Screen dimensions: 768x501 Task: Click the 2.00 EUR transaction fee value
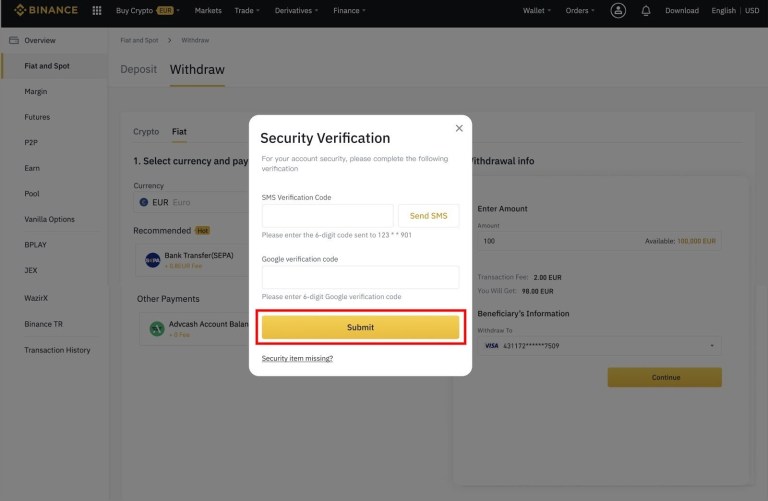pos(548,277)
